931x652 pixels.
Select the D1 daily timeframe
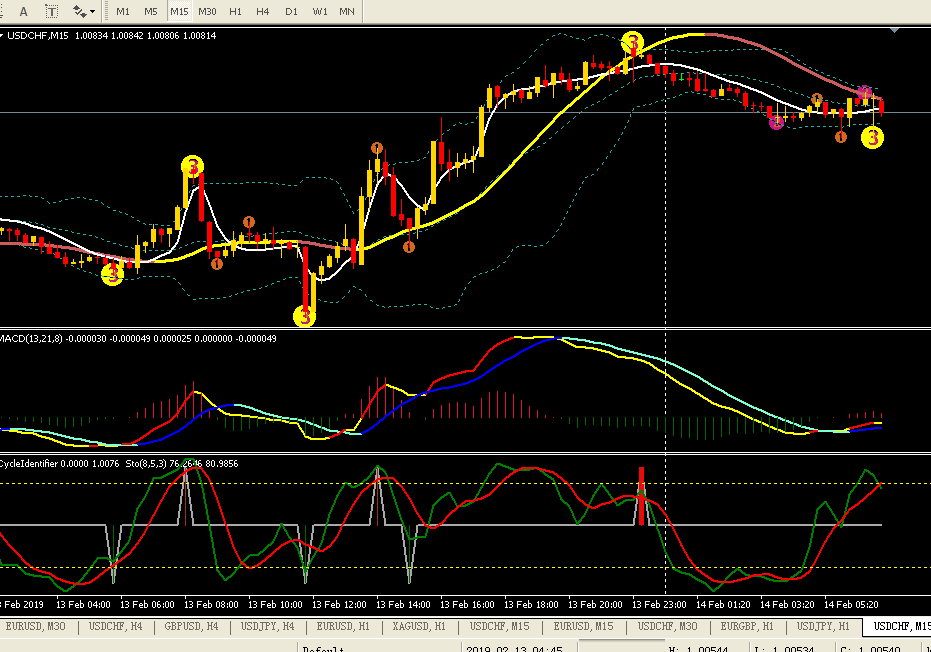tap(291, 11)
